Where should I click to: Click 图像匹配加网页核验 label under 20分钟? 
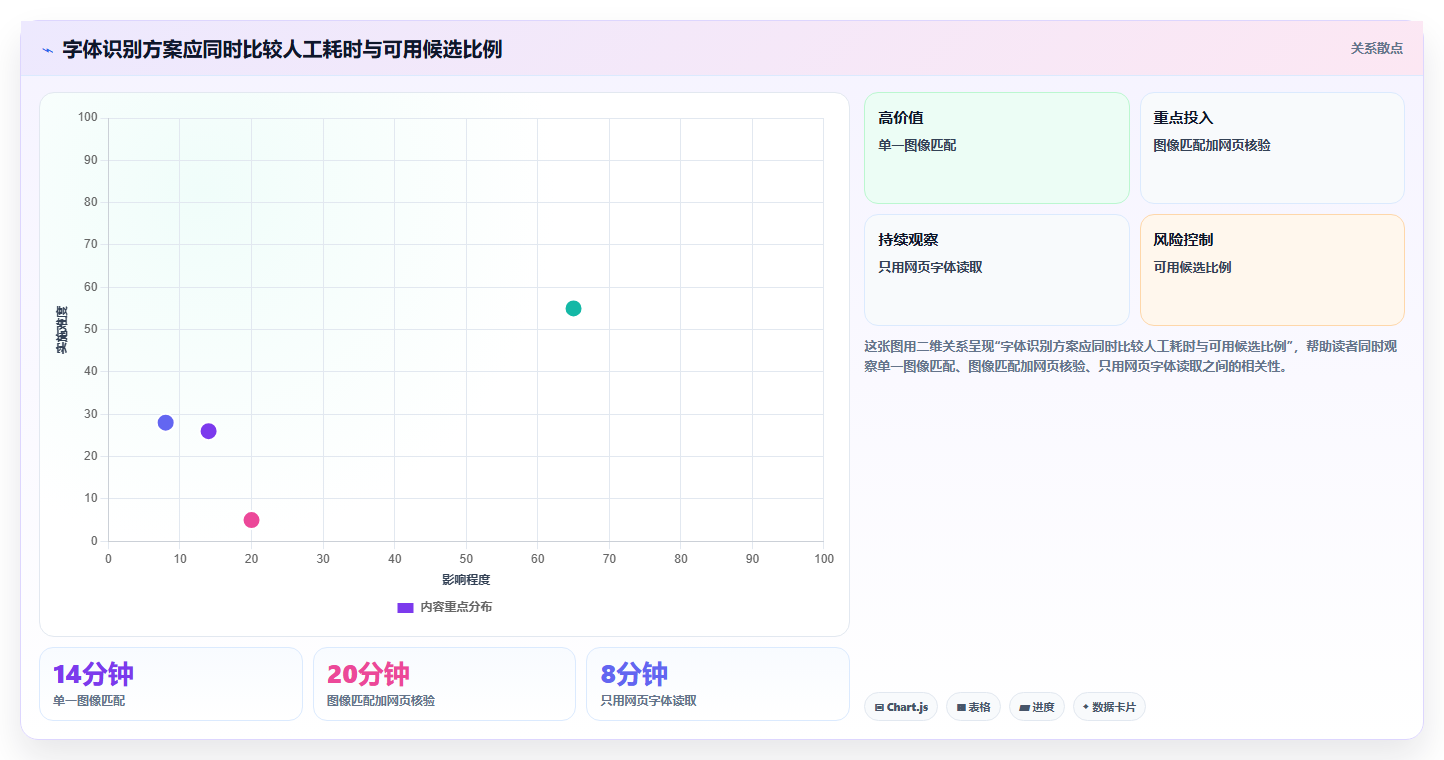pyautogui.click(x=381, y=701)
